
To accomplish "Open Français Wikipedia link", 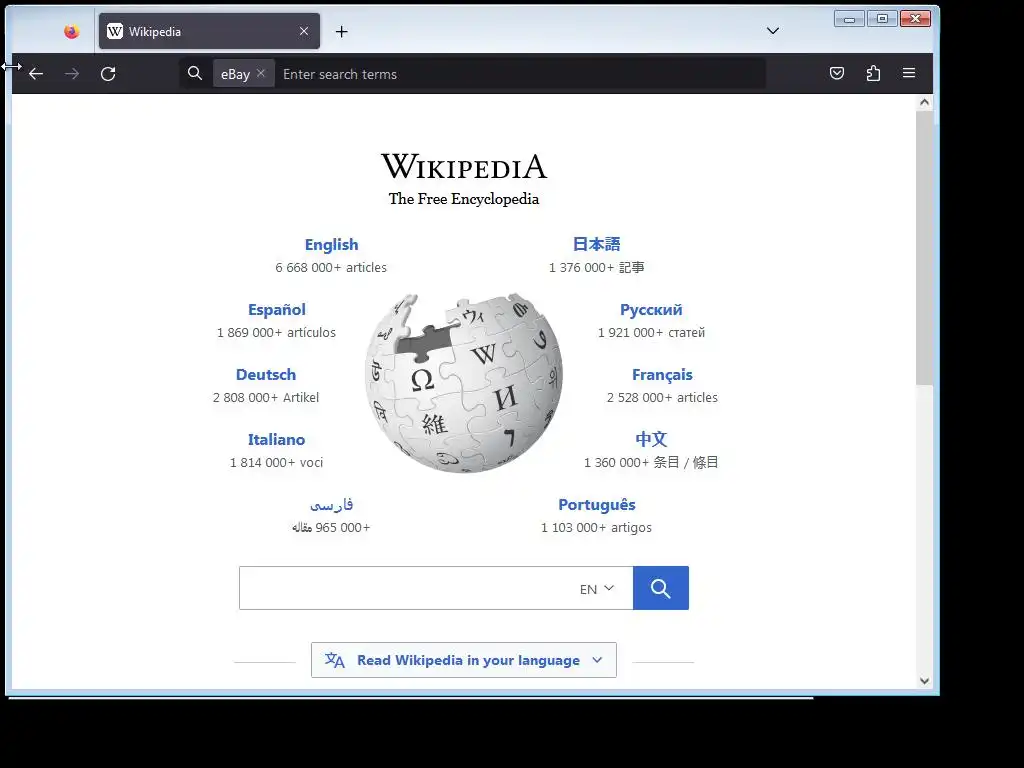I will (662, 375).
